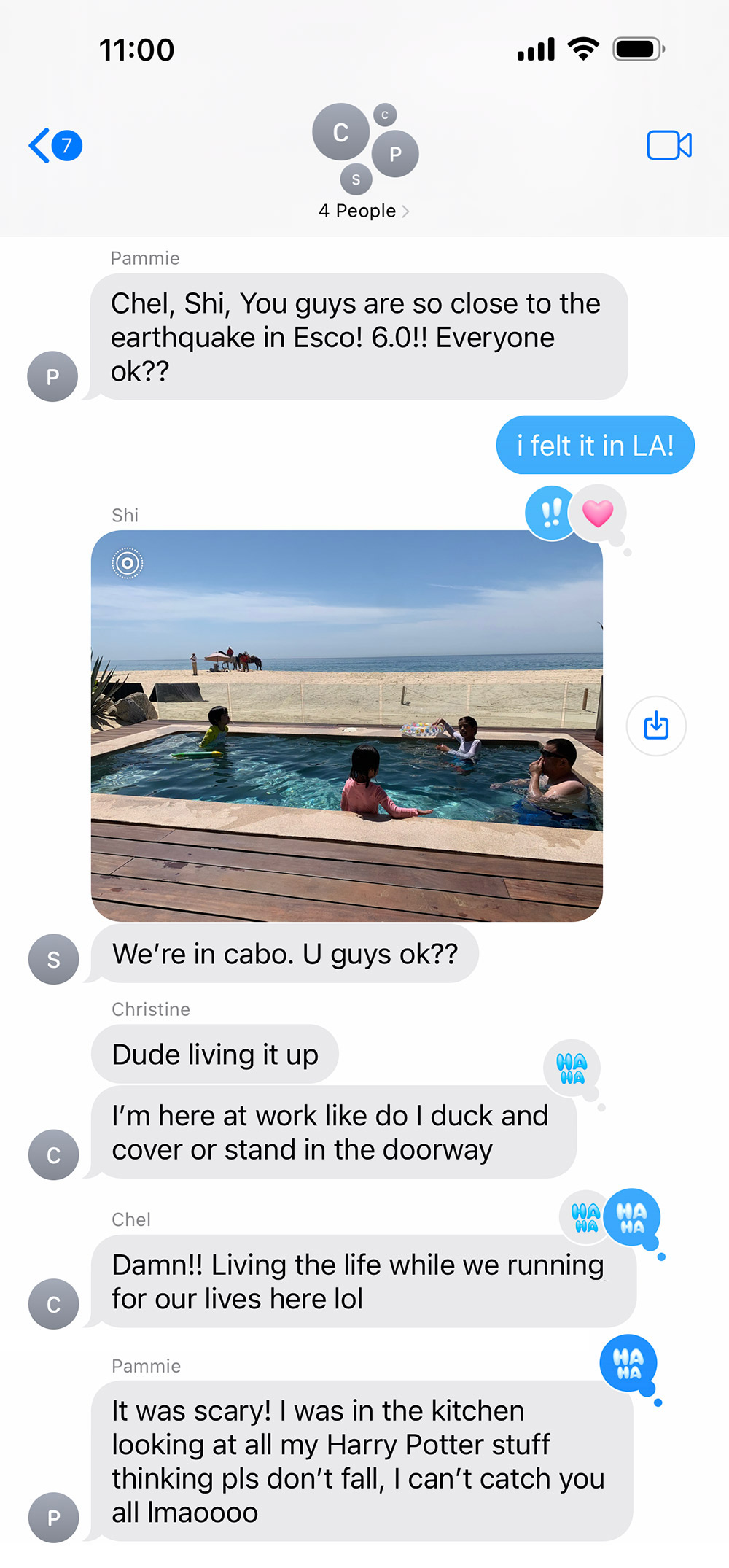Select Pammie's Harry Potter message bubble
729x1568 pixels.
(x=362, y=1461)
